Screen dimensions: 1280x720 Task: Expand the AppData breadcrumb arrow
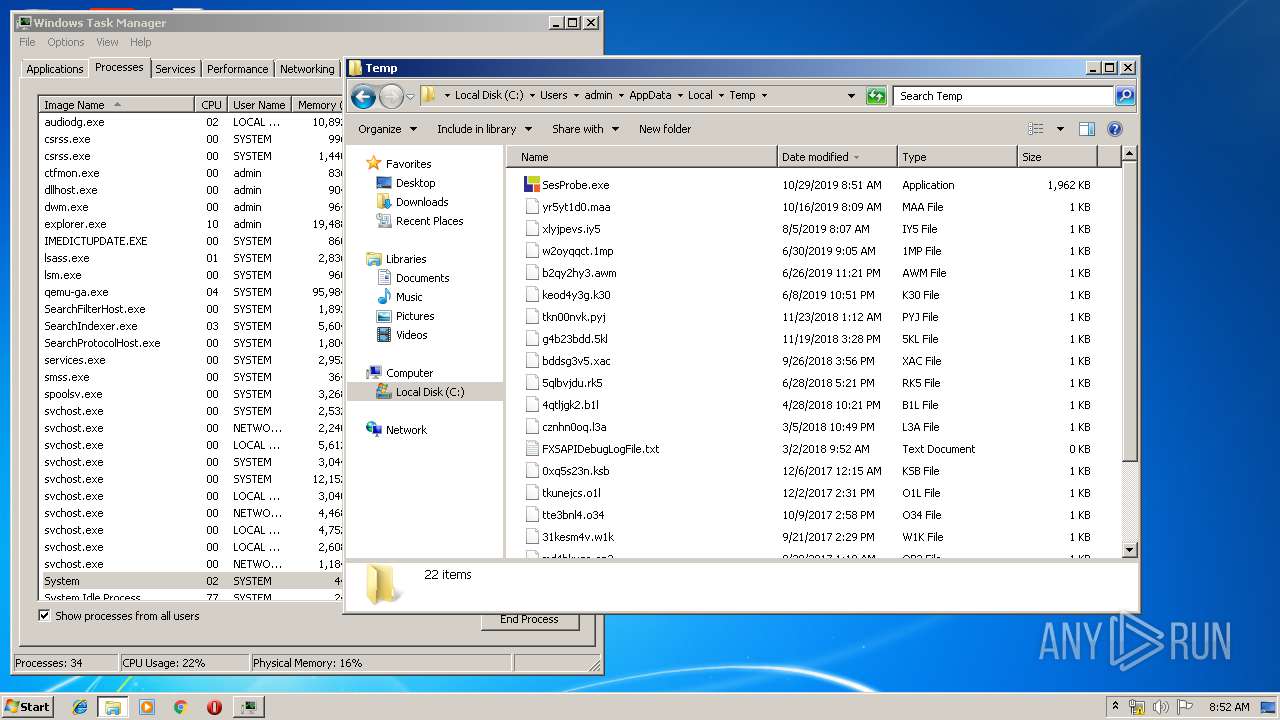680,96
